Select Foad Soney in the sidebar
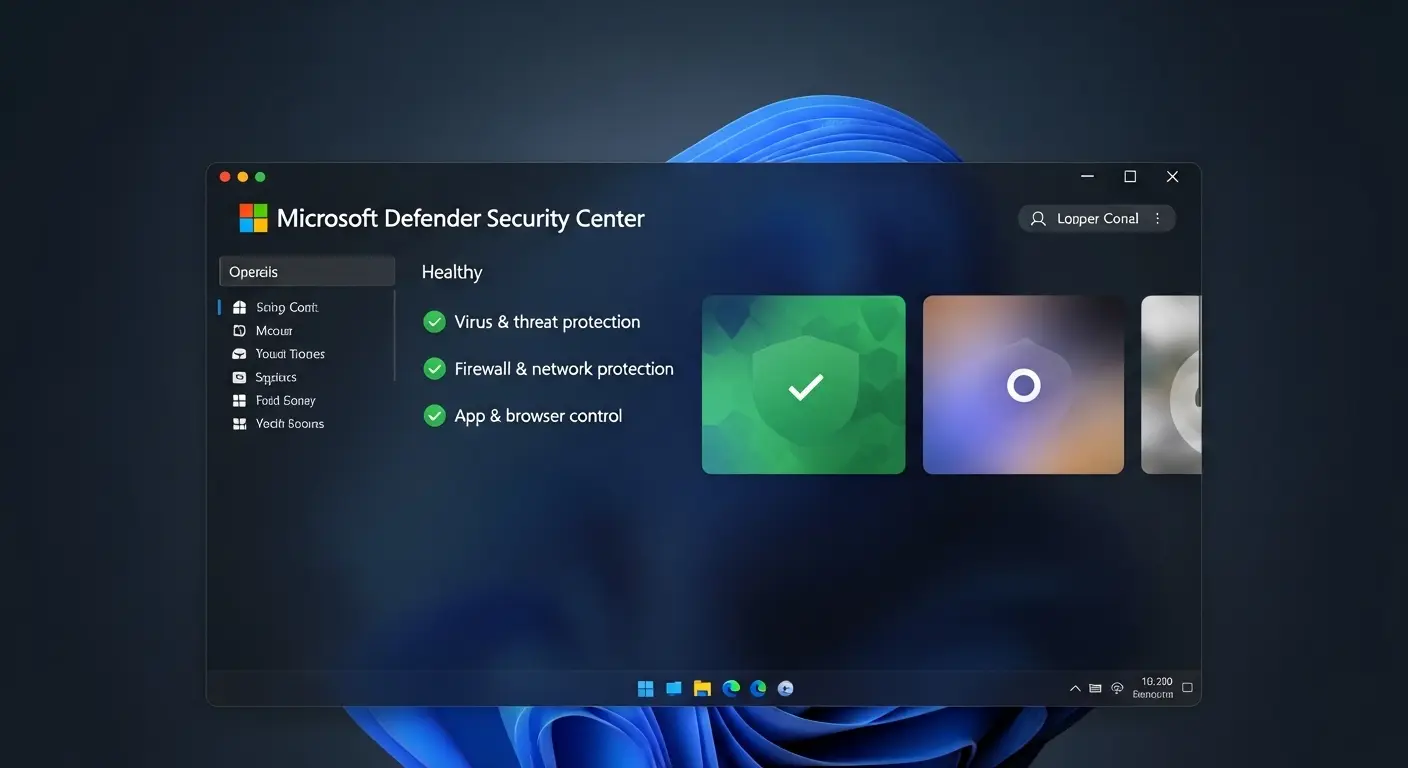 [x=285, y=400]
